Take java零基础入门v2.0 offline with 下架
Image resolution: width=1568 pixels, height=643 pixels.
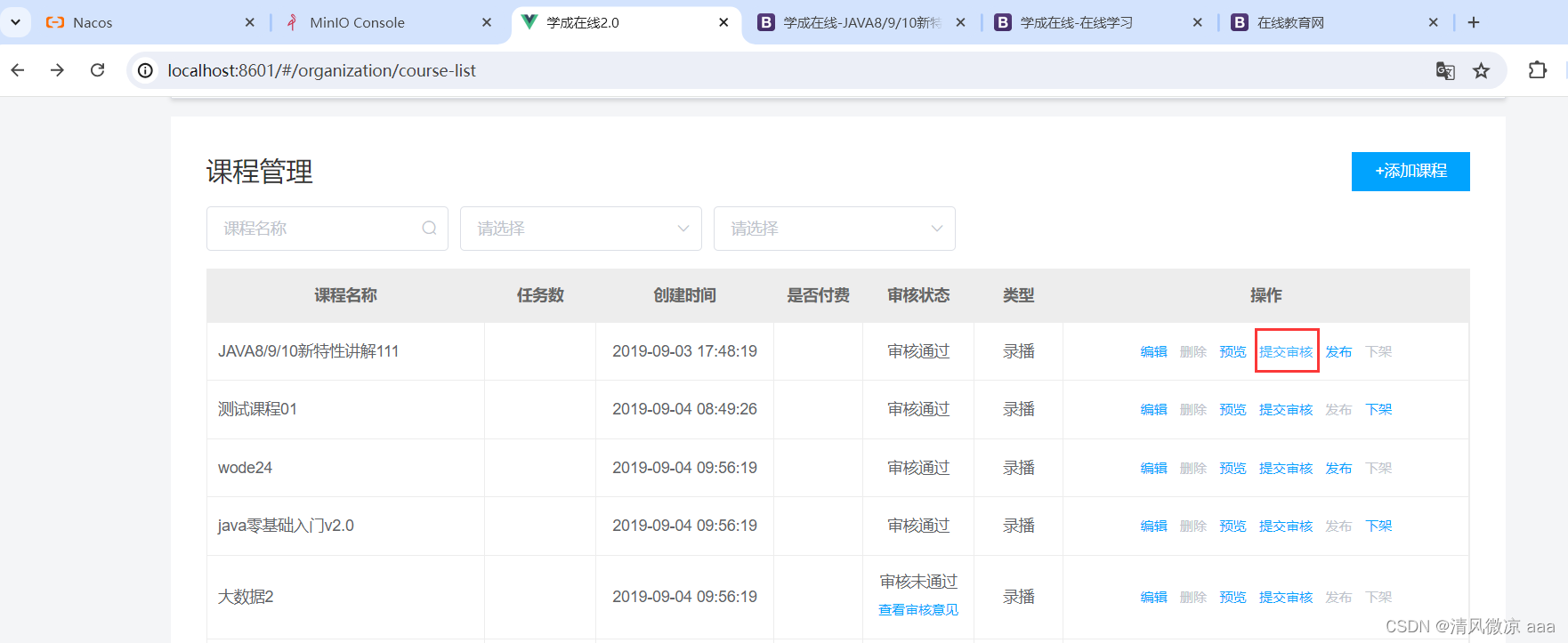click(x=1378, y=526)
